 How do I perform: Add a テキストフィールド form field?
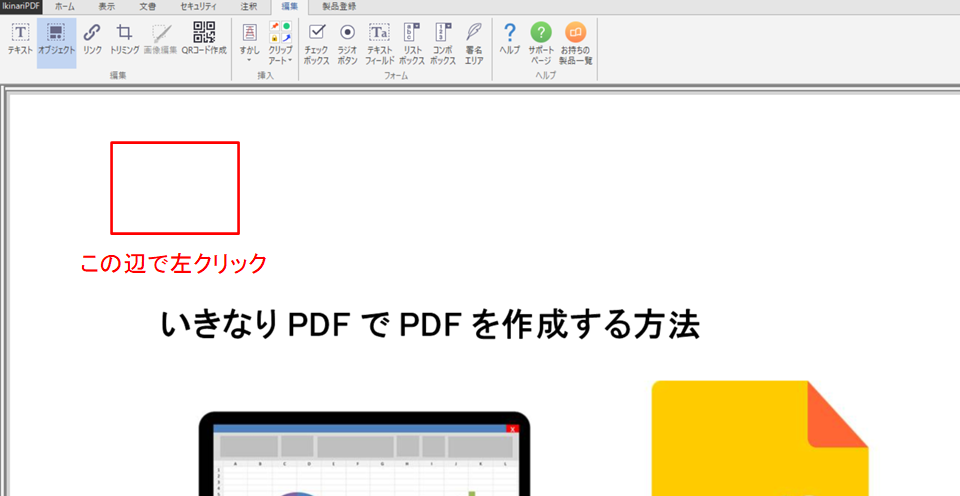tap(380, 43)
